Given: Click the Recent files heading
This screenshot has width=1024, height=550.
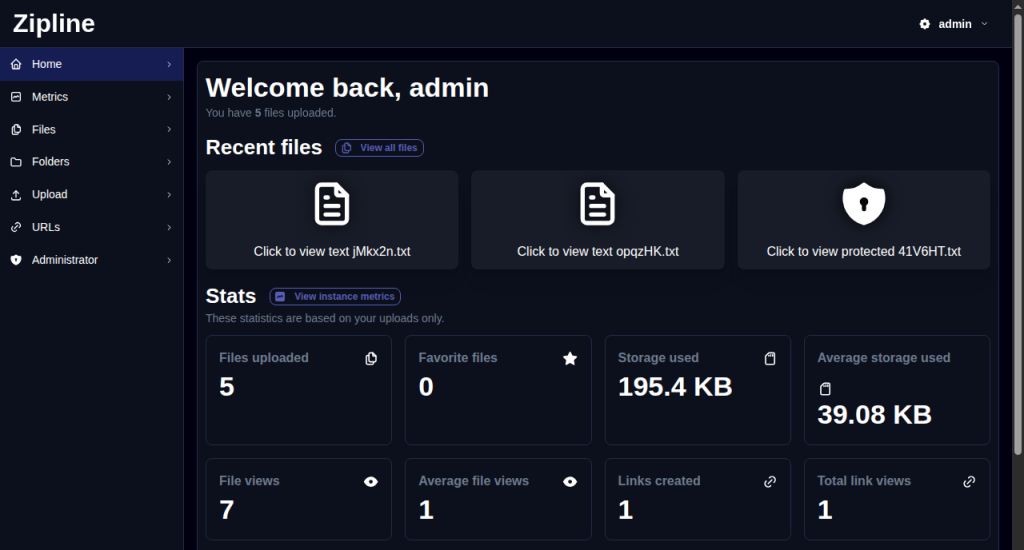Looking at the screenshot, I should pos(264,148).
